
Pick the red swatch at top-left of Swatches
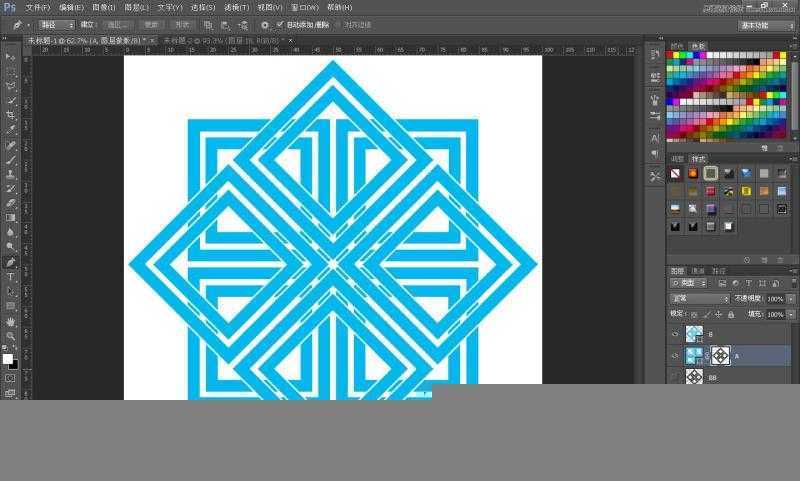[x=670, y=55]
